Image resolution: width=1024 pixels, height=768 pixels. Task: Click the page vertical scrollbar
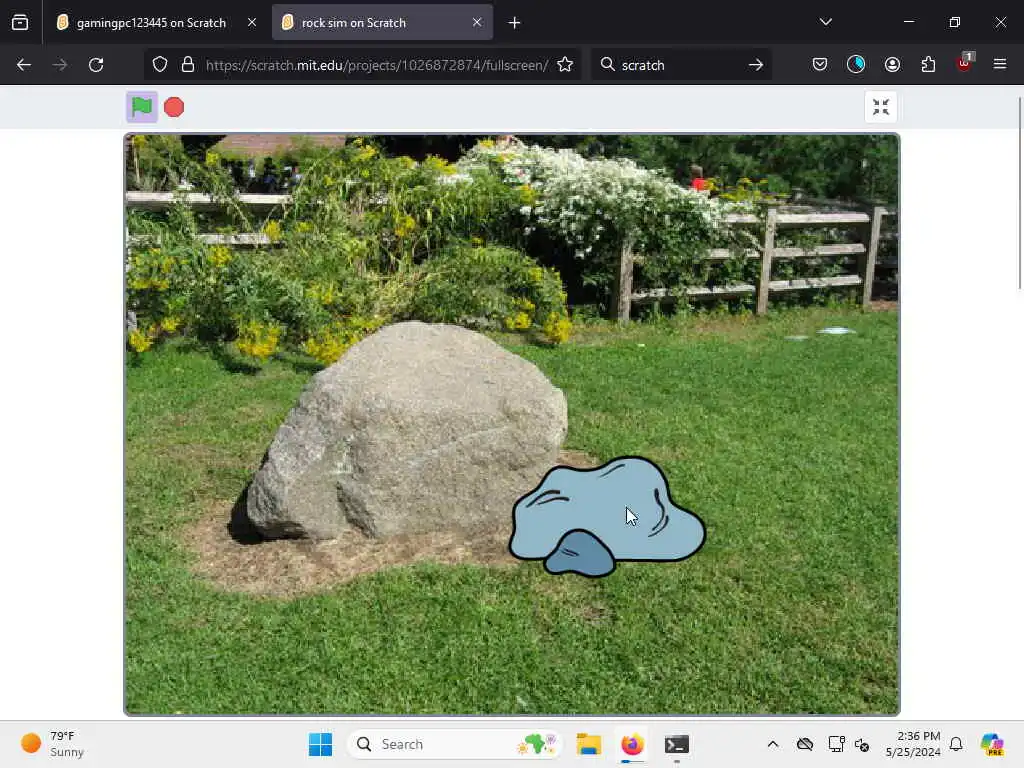coord(1019,193)
